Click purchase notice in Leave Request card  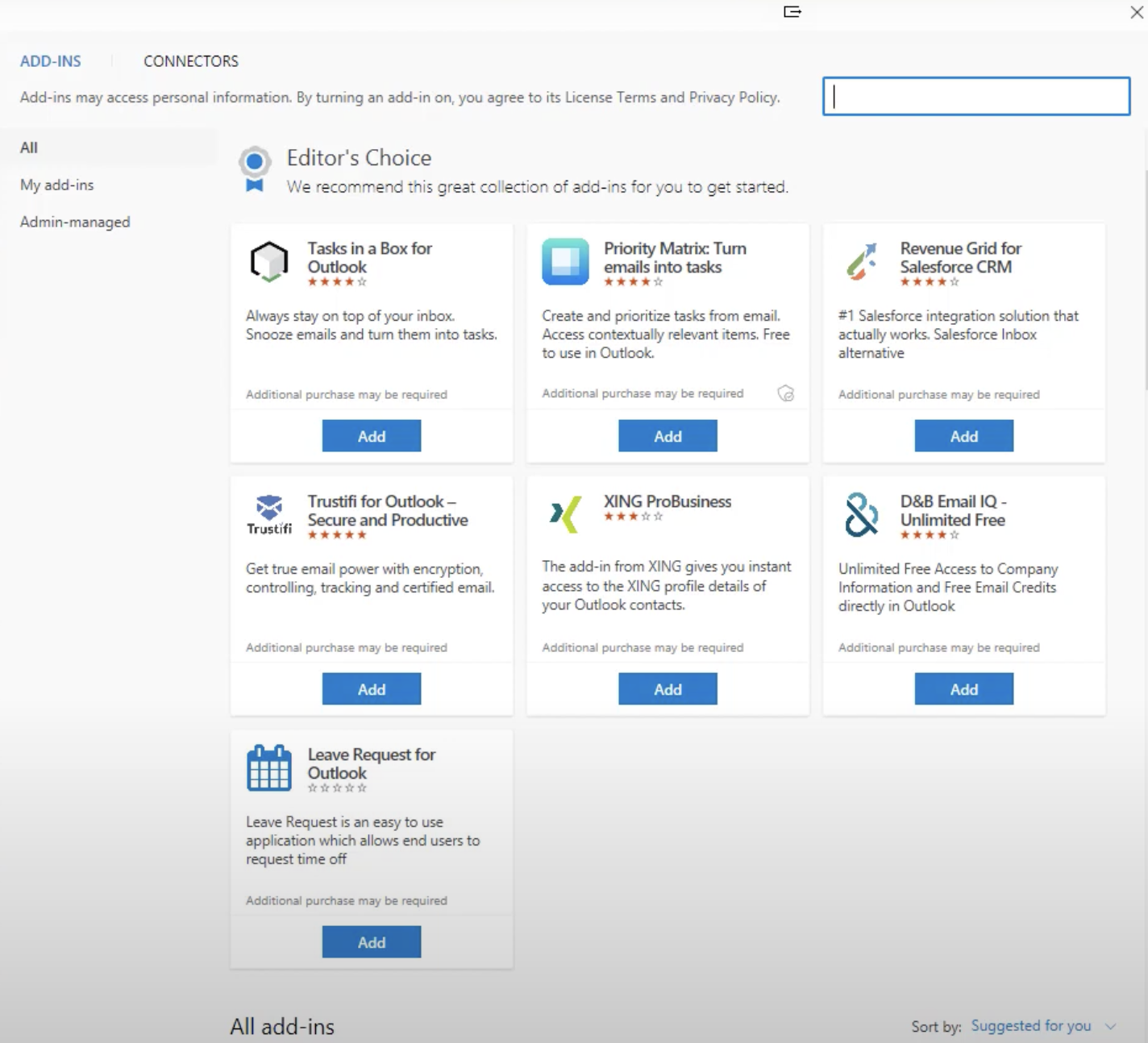[x=347, y=900]
